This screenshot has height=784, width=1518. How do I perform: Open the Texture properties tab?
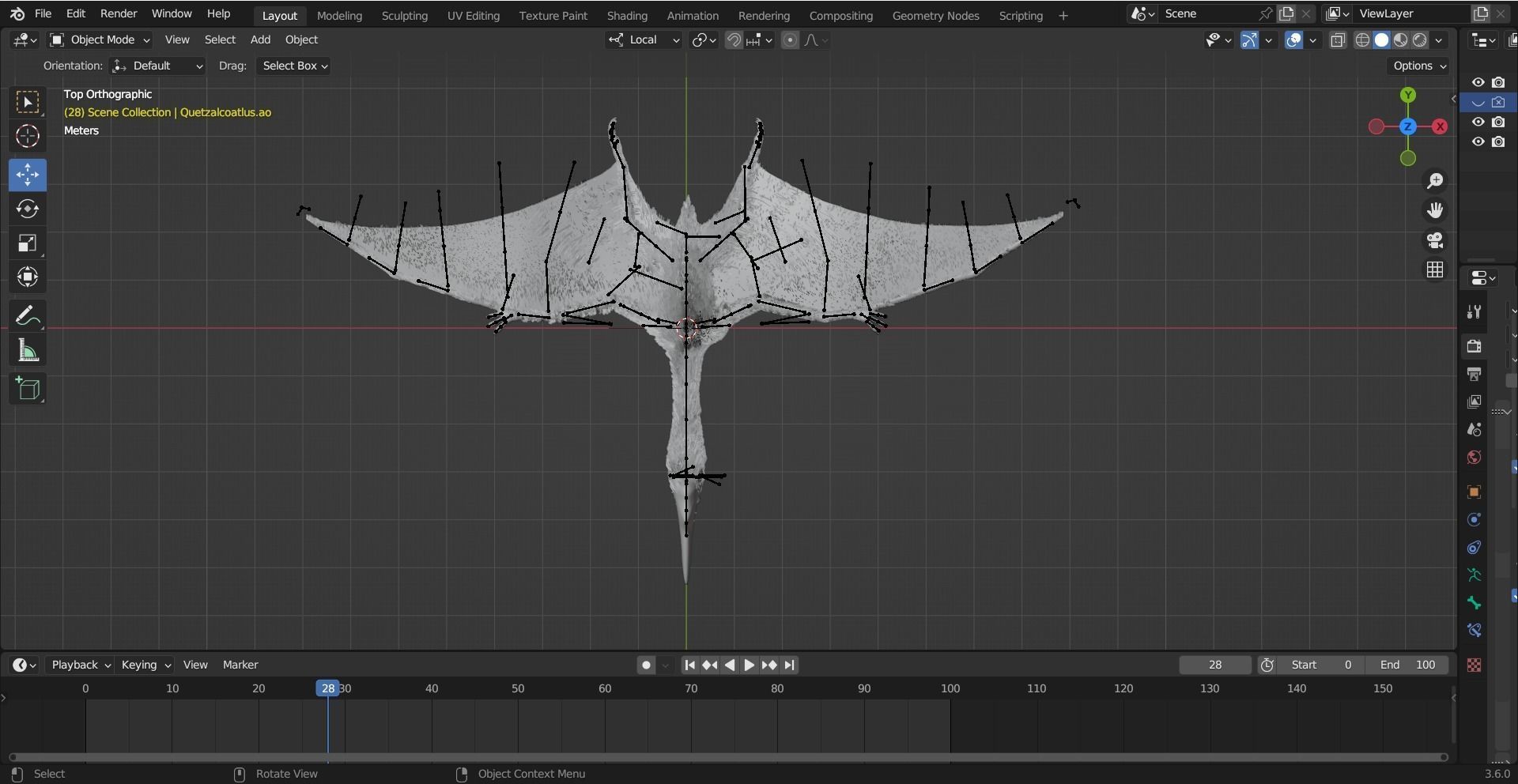pos(1474,665)
